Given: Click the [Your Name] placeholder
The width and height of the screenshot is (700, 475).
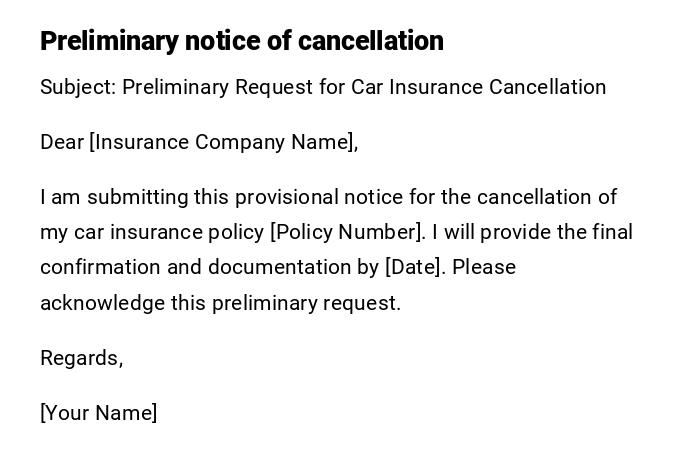Looking at the screenshot, I should tap(99, 413).
